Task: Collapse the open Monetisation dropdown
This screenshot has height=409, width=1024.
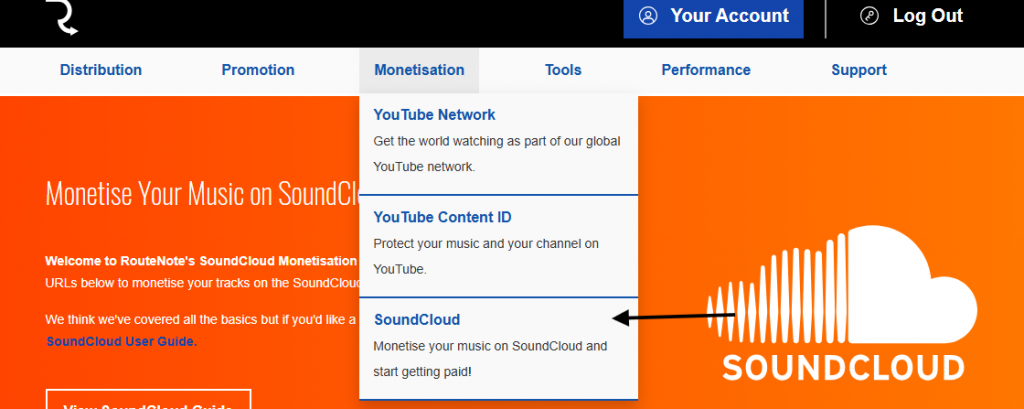Action: tap(419, 70)
